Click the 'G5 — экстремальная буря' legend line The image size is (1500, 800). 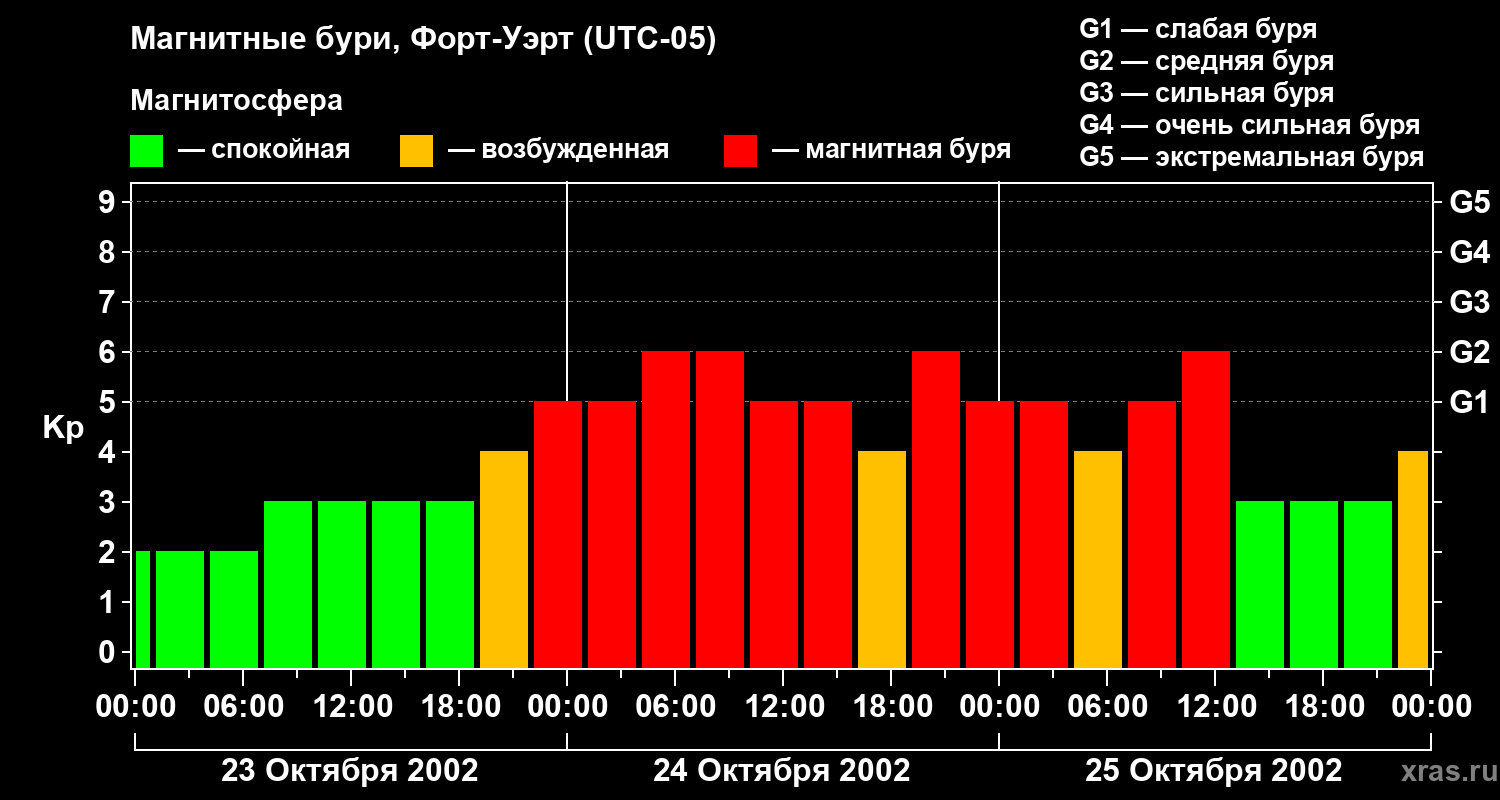point(1252,157)
